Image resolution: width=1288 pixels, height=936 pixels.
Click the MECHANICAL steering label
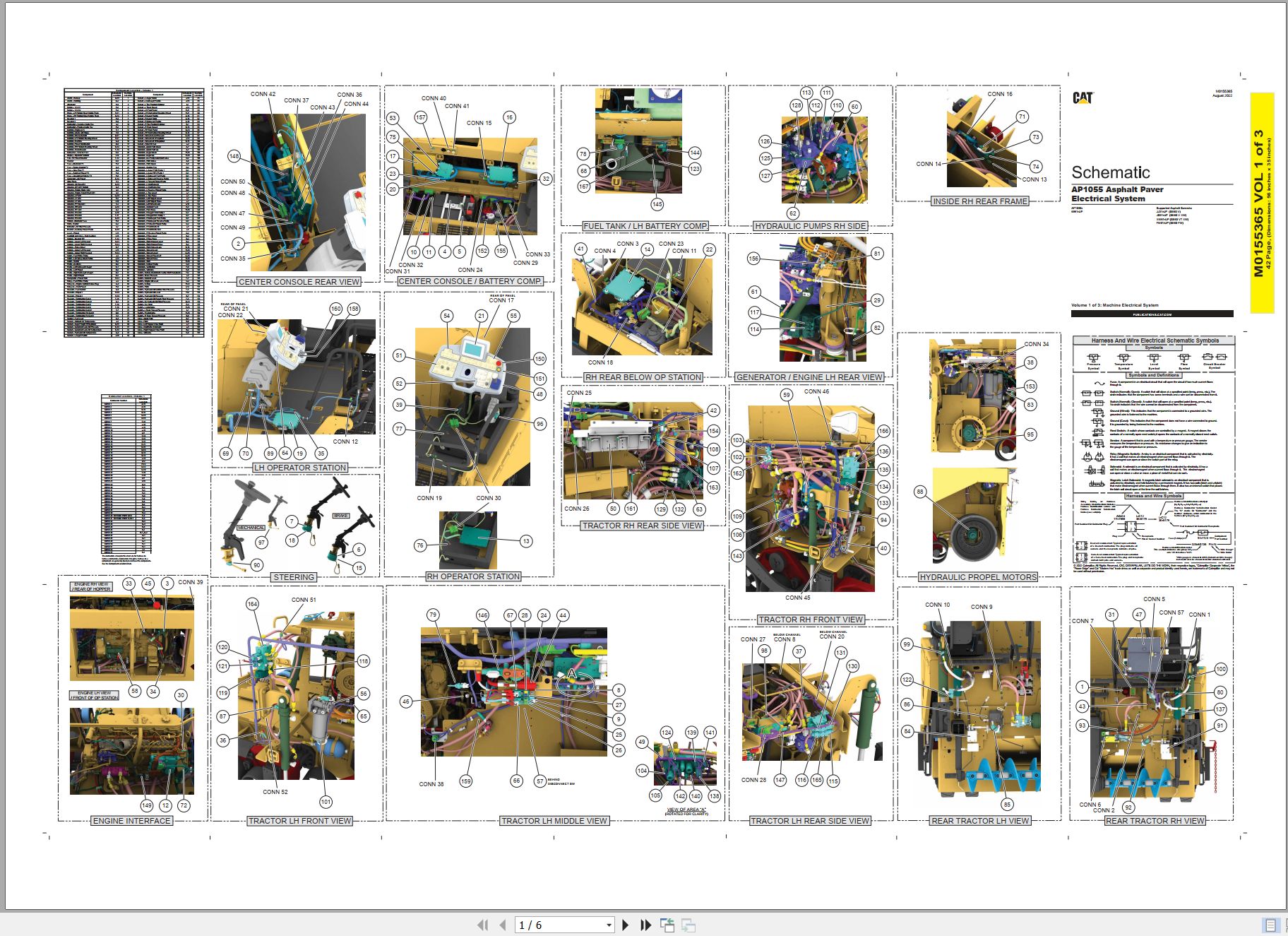(251, 528)
